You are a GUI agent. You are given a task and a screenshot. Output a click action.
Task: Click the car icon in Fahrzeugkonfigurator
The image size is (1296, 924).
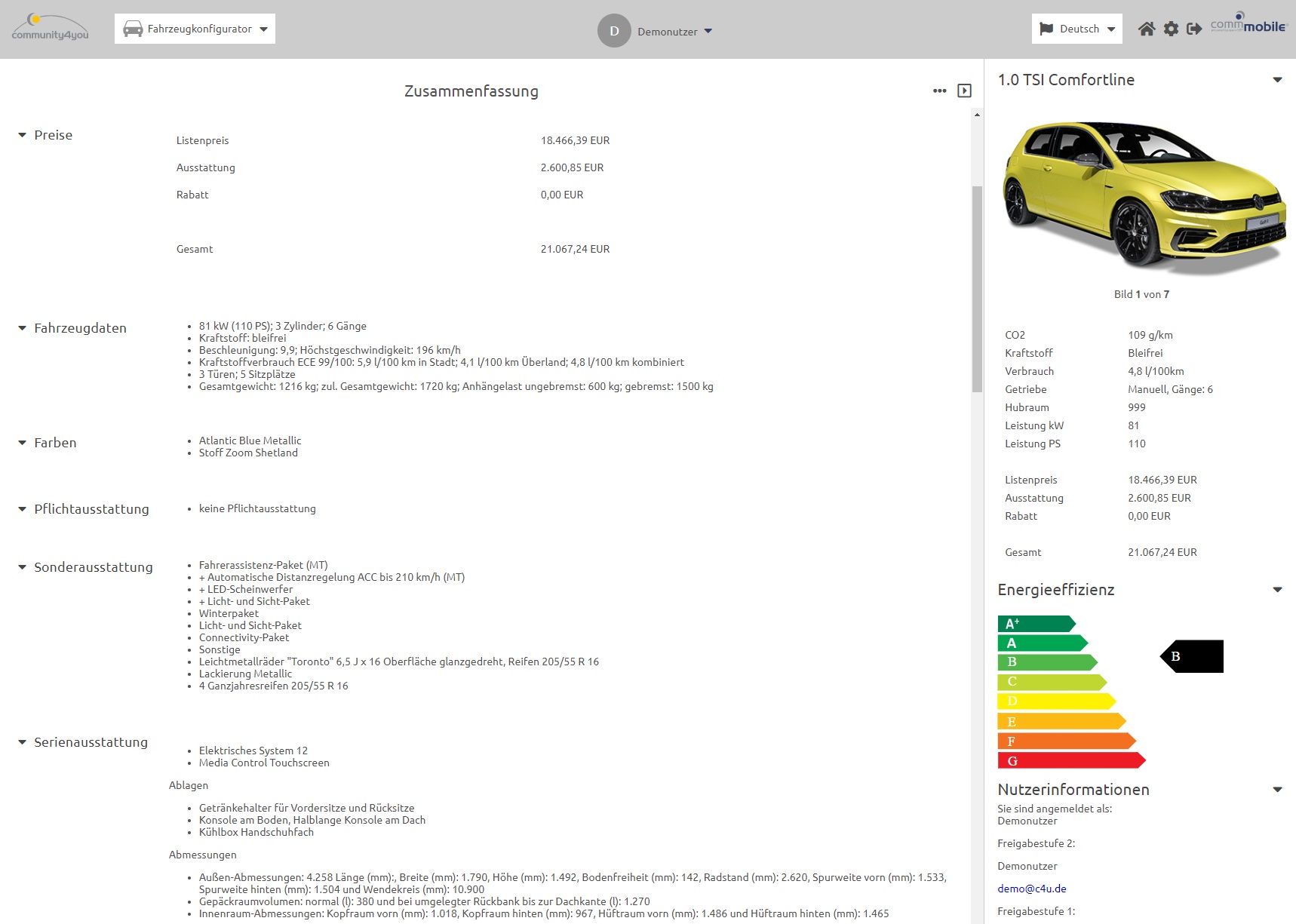point(133,29)
